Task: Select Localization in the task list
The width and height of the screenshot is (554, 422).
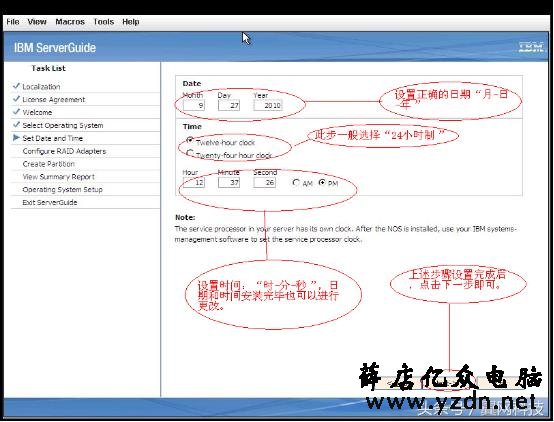Action: pos(41,87)
